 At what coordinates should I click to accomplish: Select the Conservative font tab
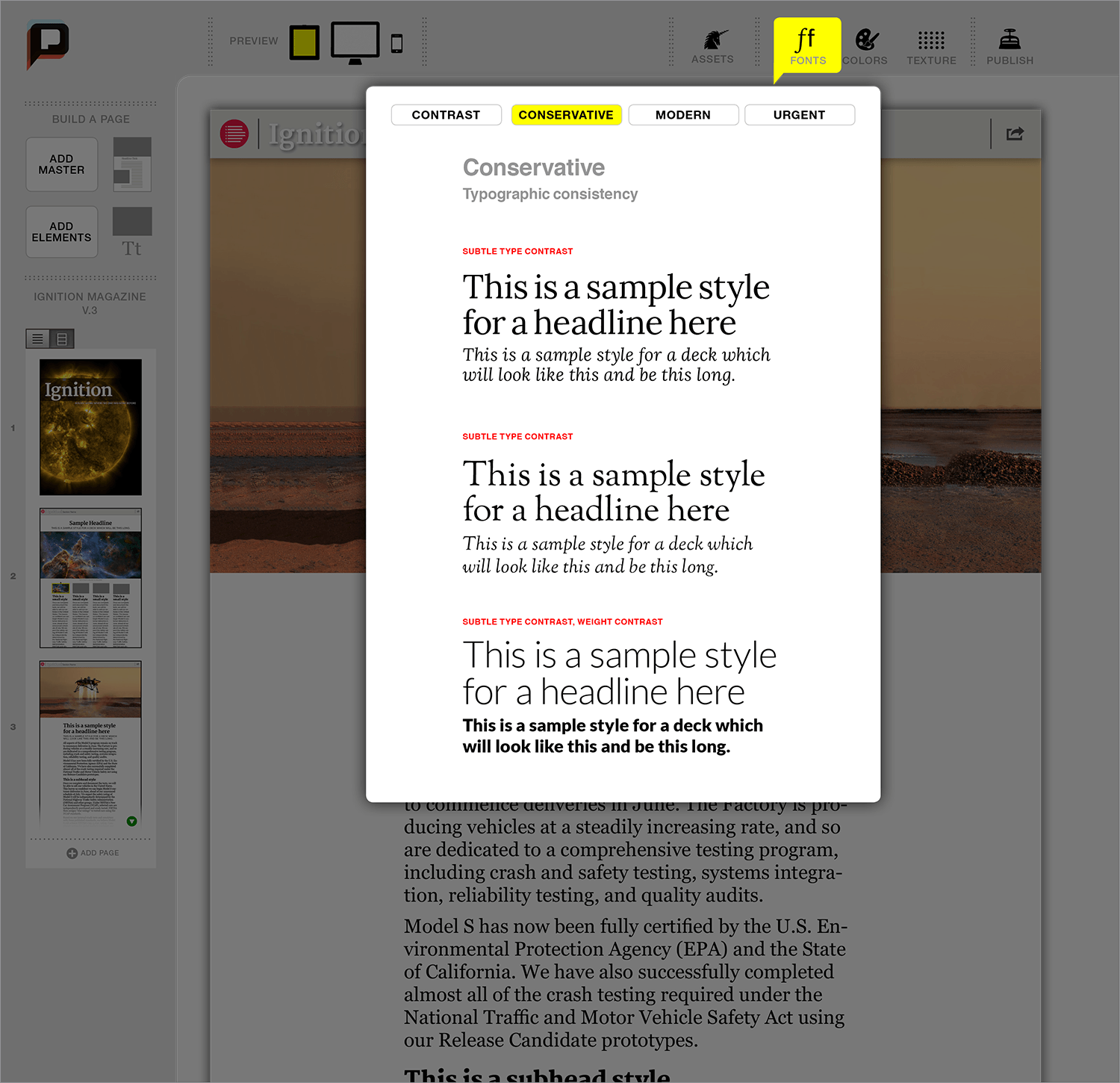[x=566, y=115]
